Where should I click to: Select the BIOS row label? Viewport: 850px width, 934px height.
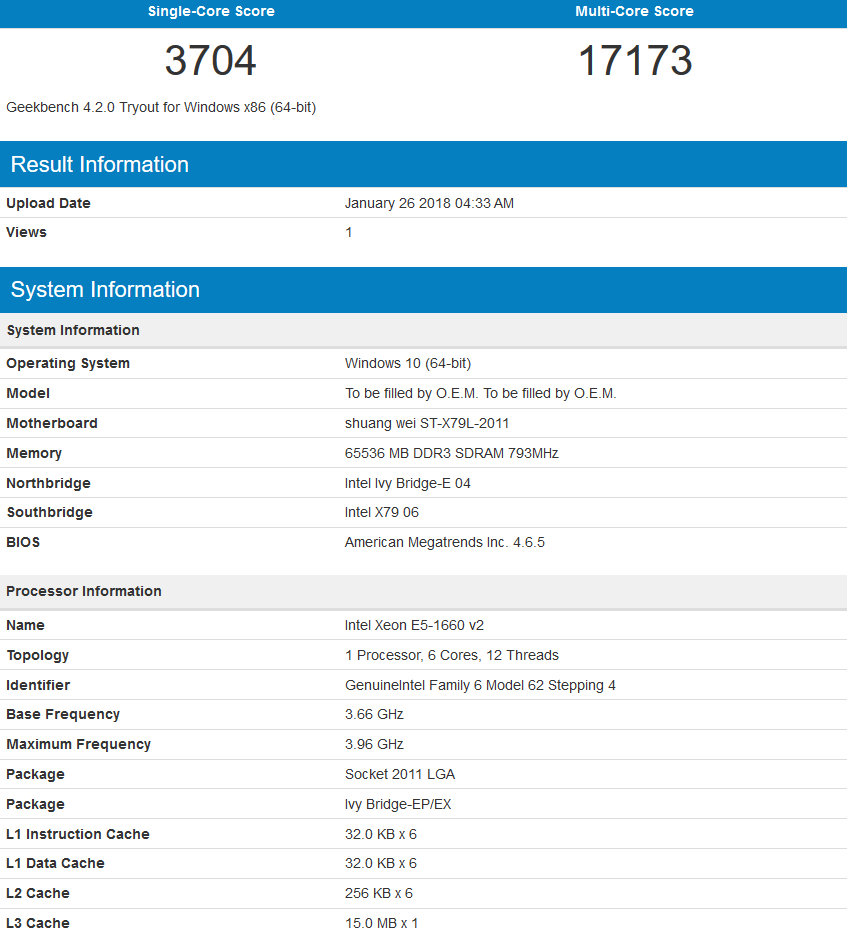pos(23,542)
